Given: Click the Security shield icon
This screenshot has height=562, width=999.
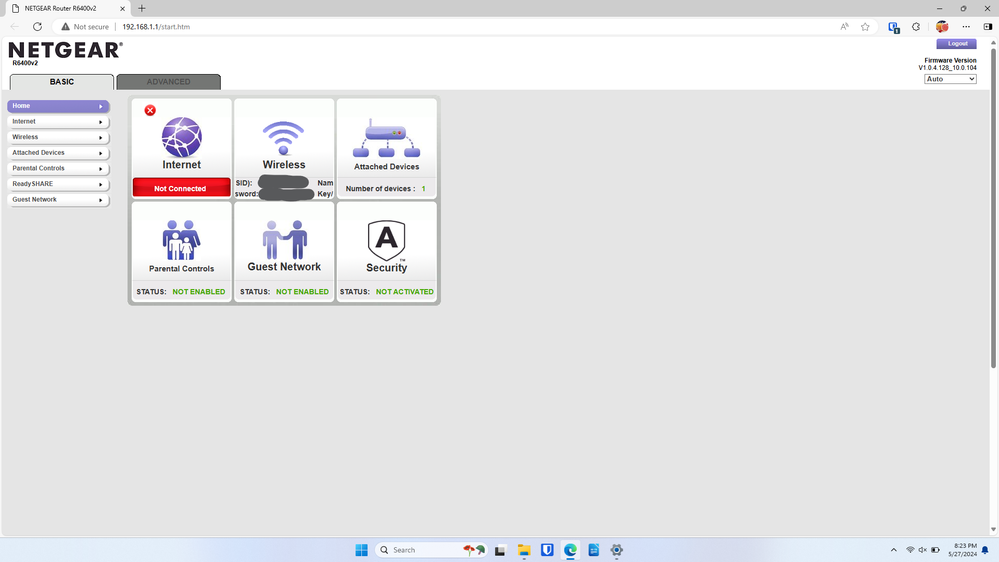Looking at the screenshot, I should tap(386, 240).
